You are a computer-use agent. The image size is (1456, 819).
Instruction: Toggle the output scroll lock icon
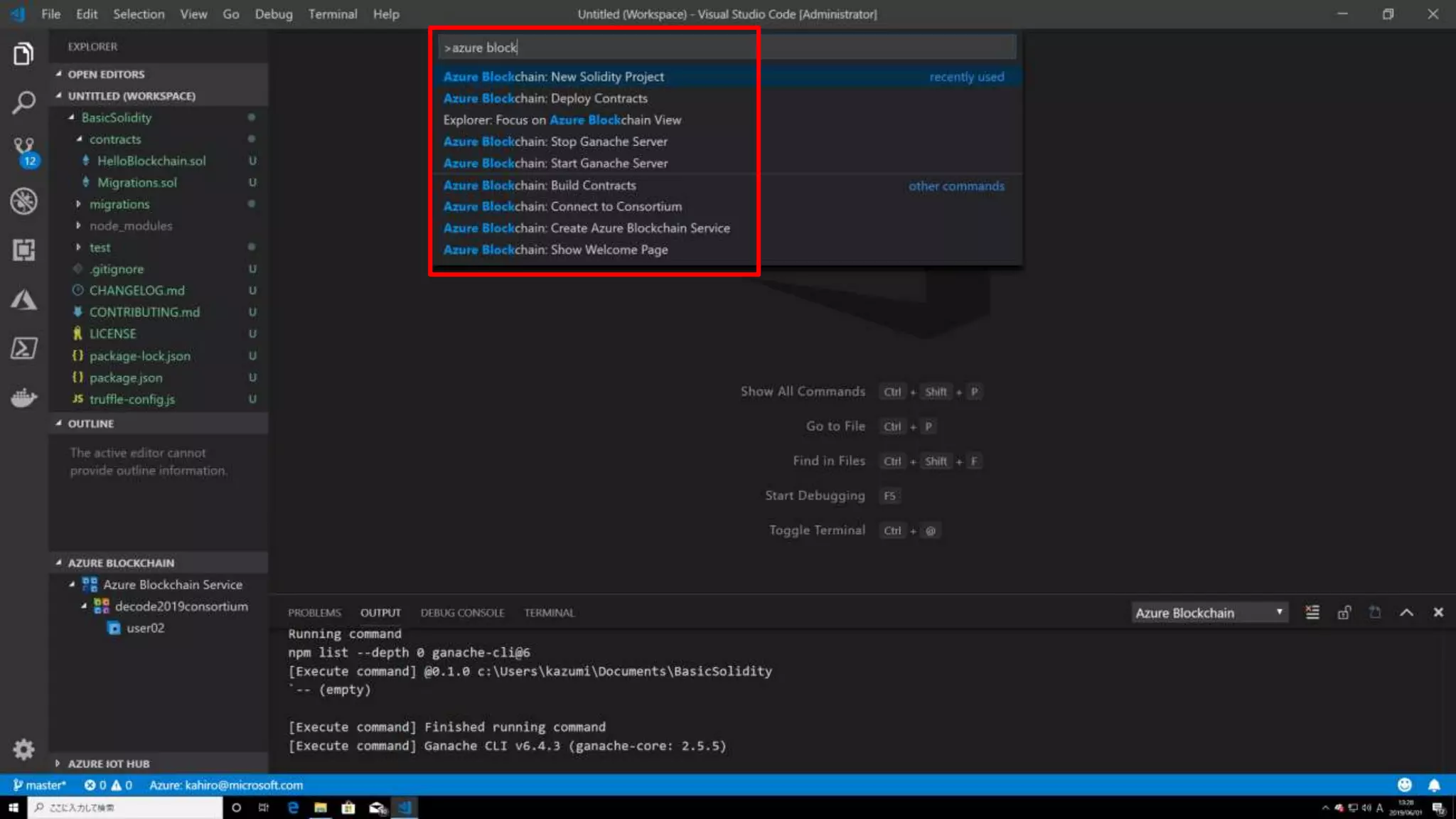pyautogui.click(x=1344, y=612)
